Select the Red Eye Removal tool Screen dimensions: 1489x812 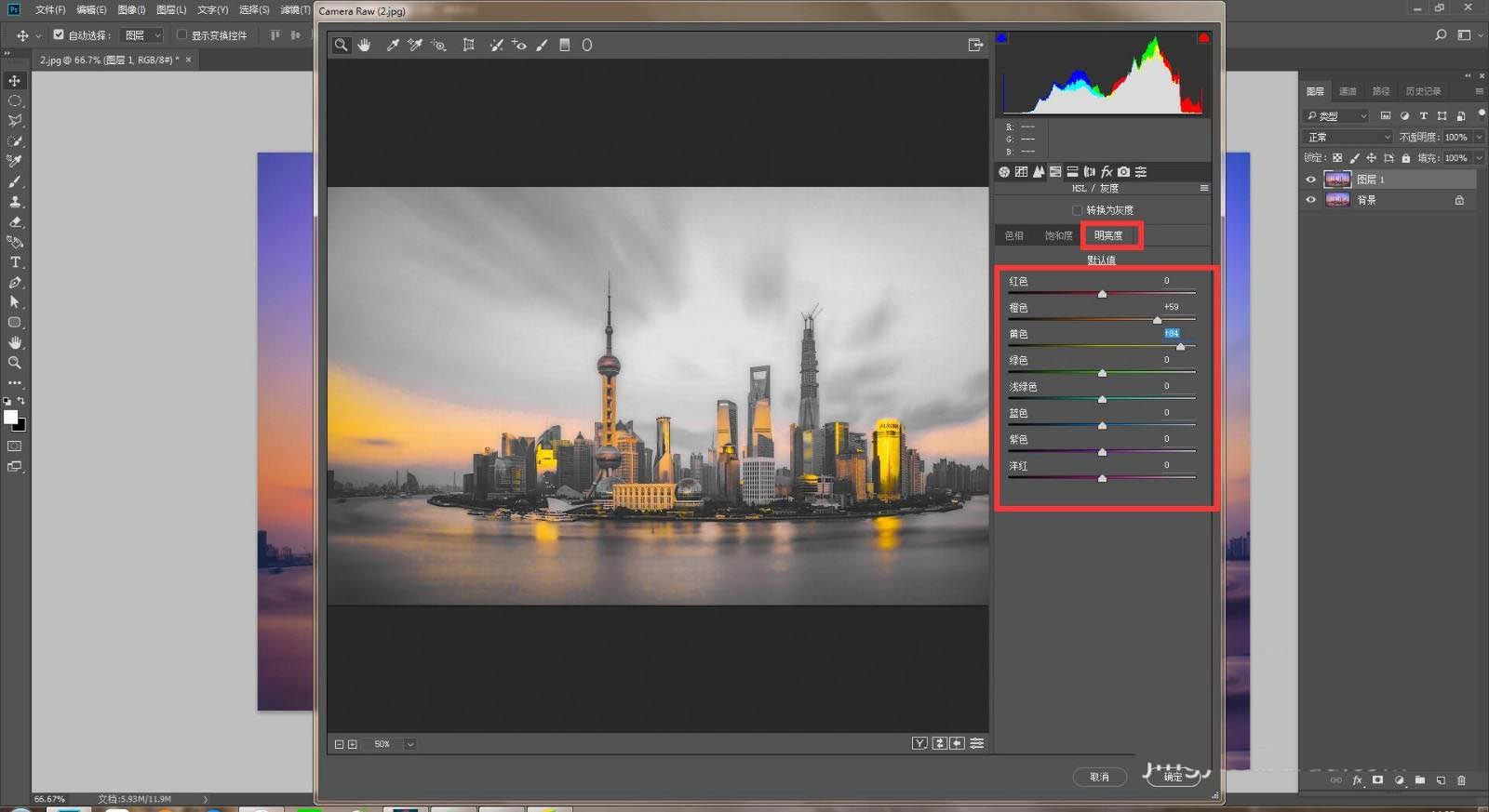(x=519, y=45)
